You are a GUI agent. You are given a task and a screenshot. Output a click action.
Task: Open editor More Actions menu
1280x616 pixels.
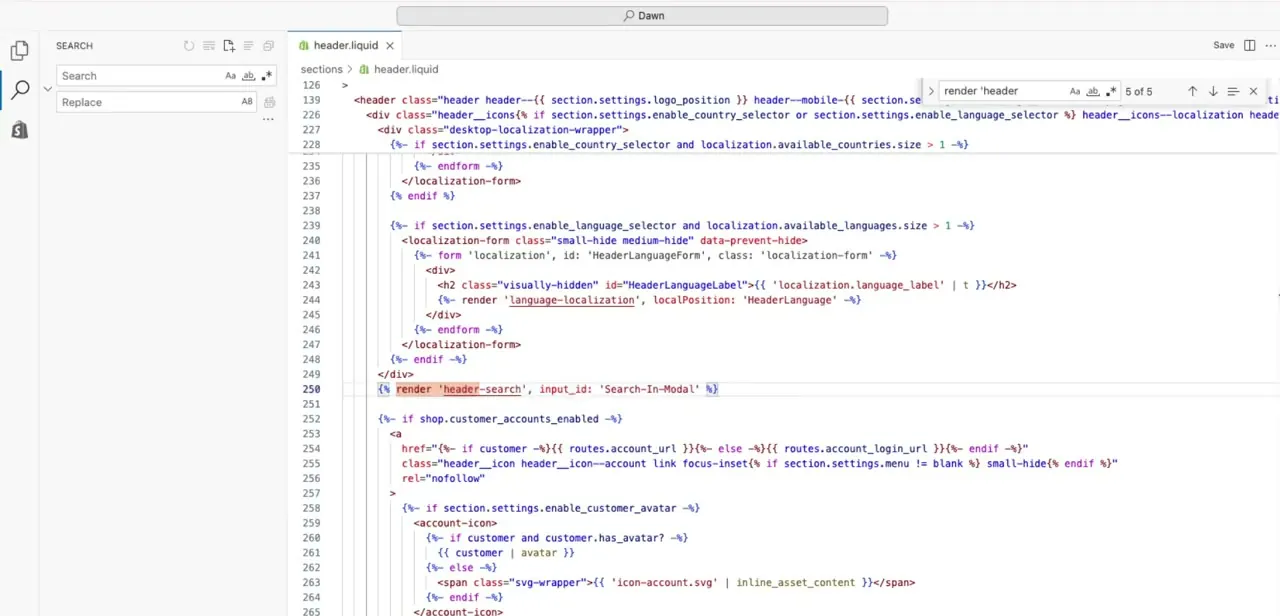(x=1270, y=46)
